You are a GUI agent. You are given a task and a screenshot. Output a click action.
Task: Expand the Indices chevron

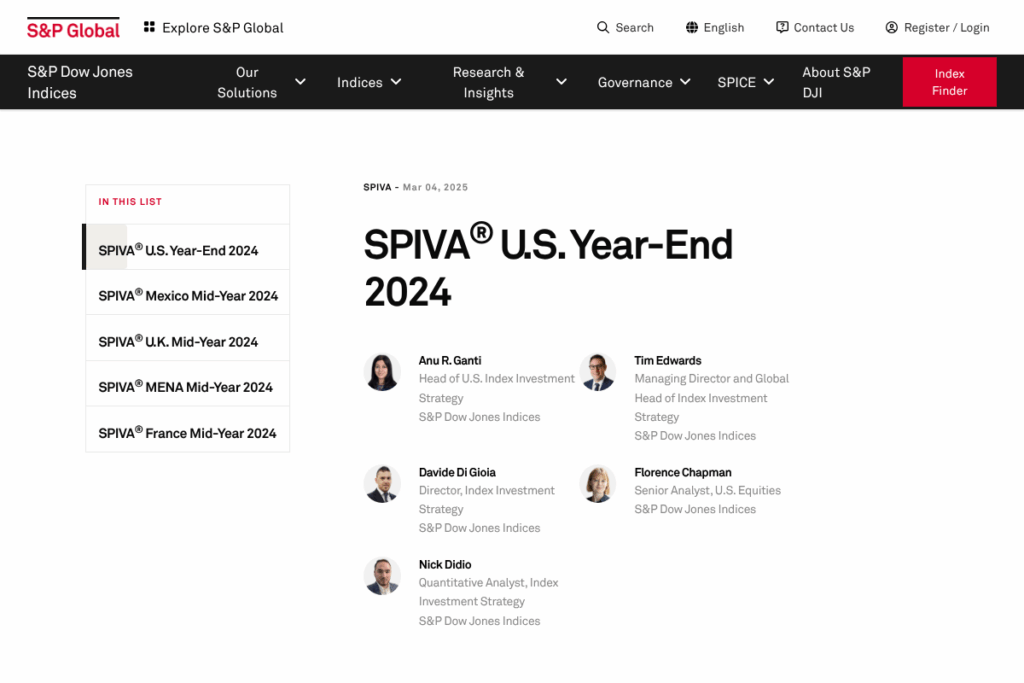[396, 82]
